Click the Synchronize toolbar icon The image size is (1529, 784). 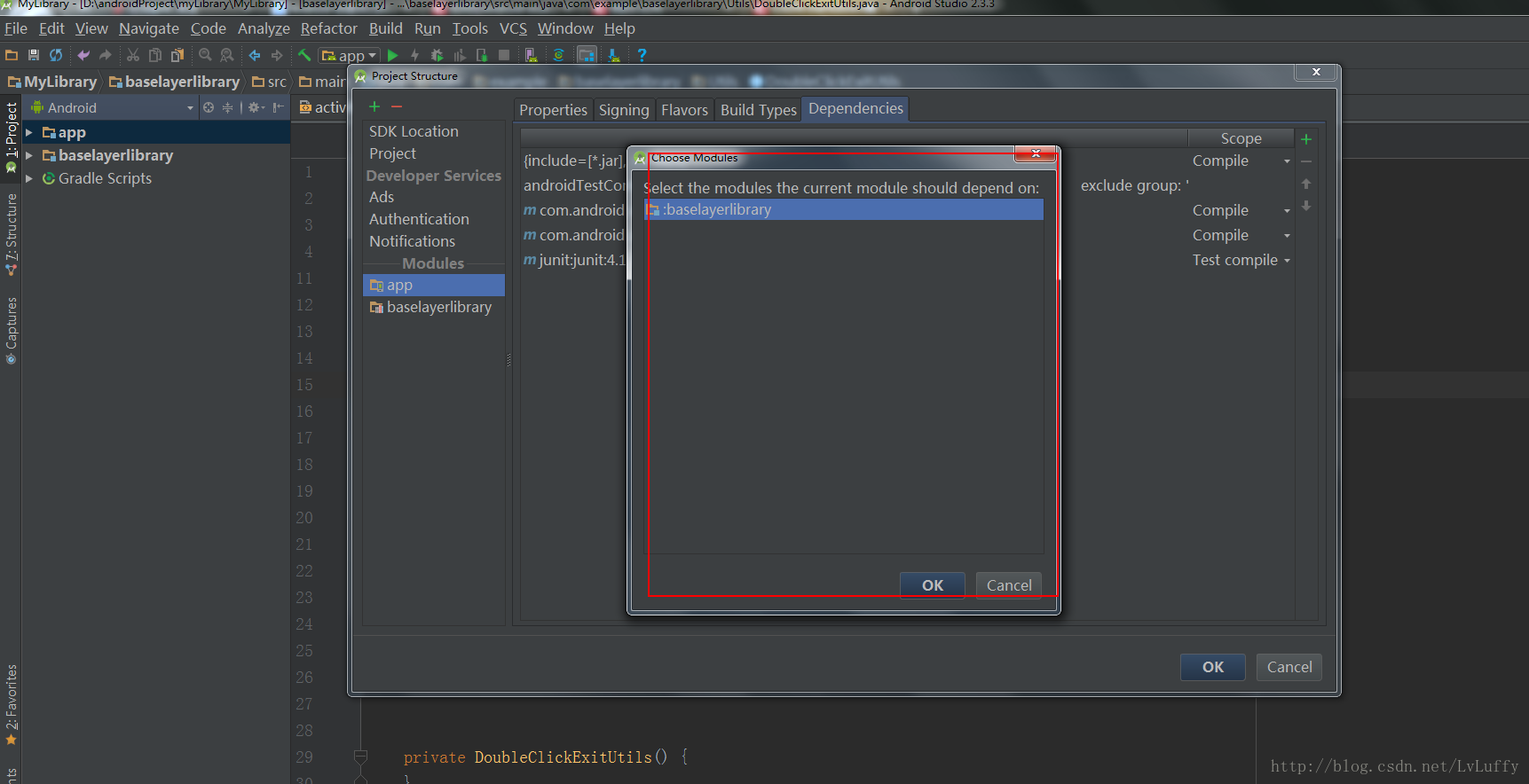(56, 55)
